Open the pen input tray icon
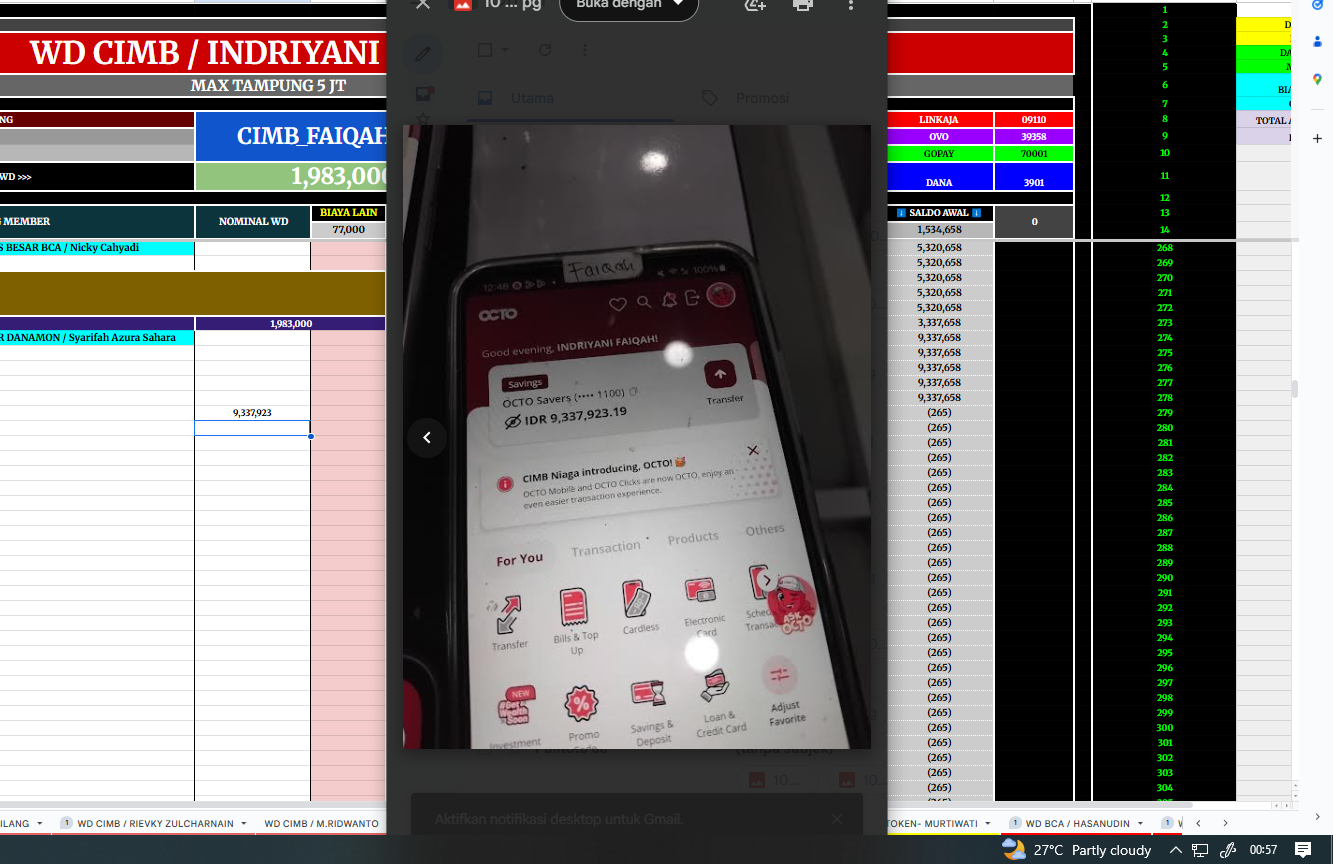1333x864 pixels. click(x=1227, y=850)
